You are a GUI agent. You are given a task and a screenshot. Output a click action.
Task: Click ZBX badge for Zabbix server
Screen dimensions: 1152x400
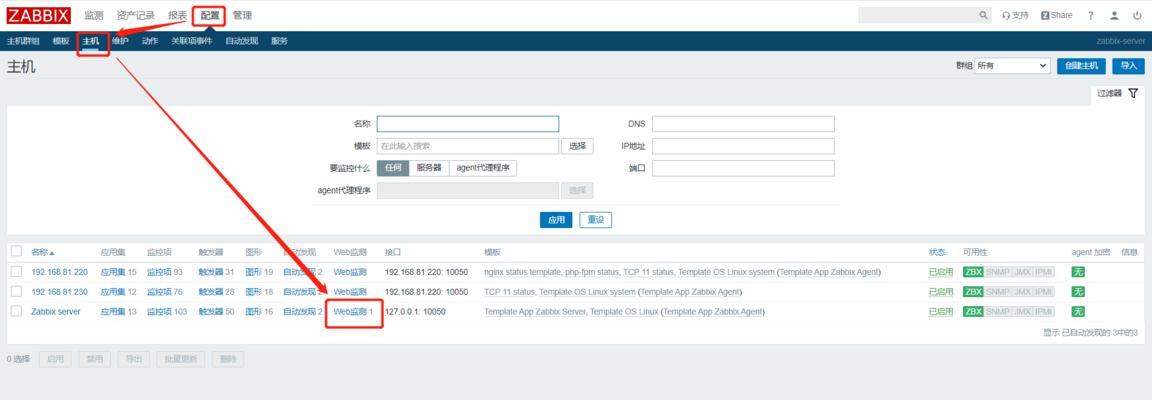973,312
